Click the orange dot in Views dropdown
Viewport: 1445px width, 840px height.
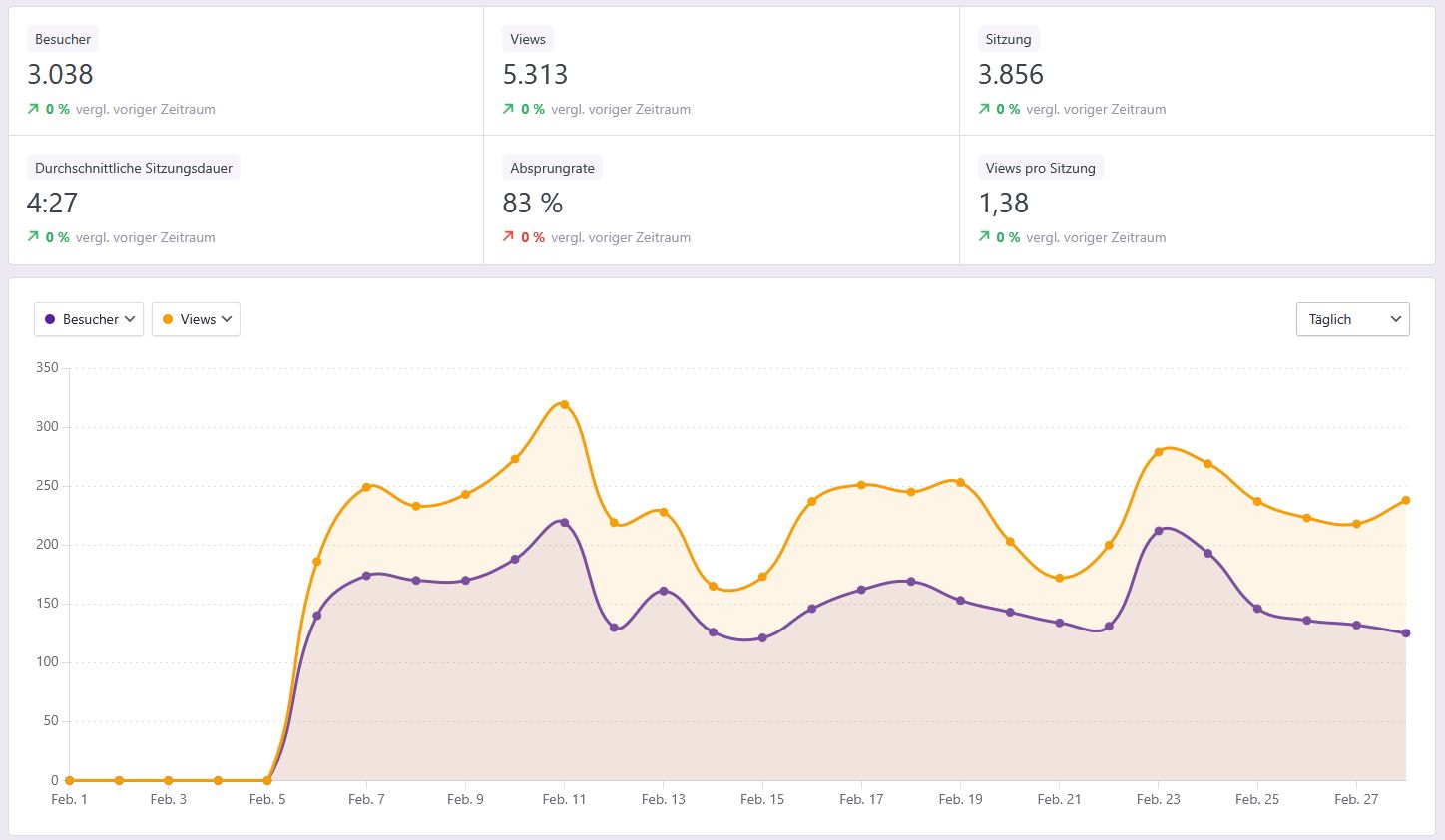point(168,319)
